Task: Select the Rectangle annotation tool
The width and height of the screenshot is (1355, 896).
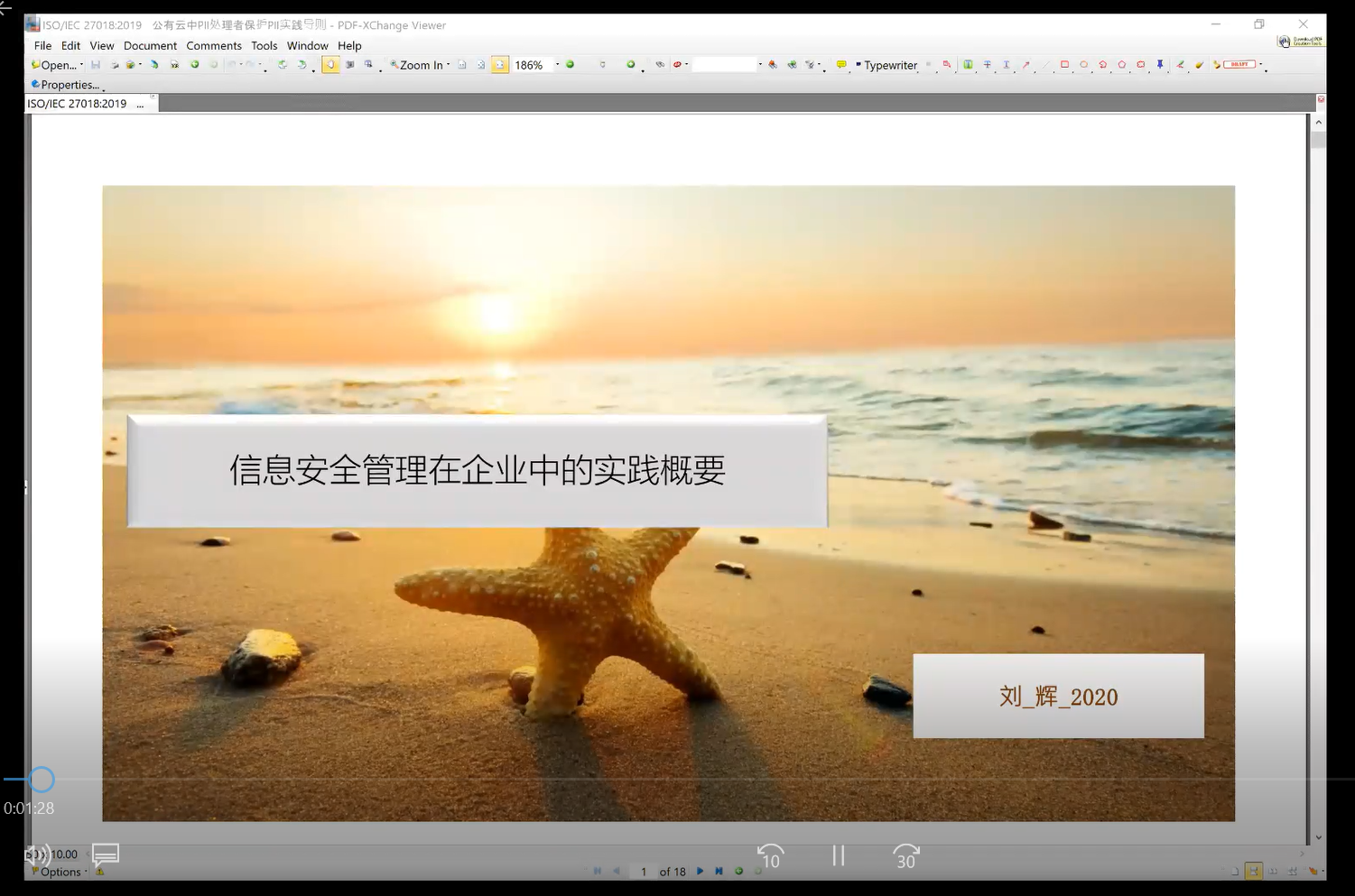Action: click(x=1064, y=65)
